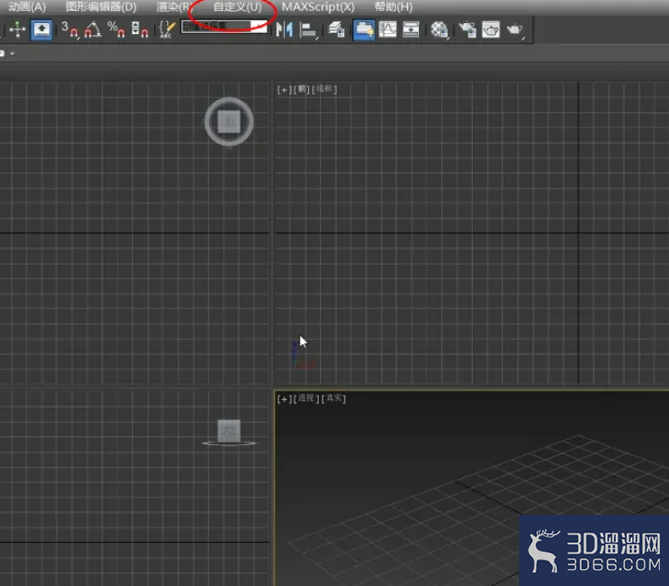This screenshot has width=669, height=586.
Task: Click the top viewport ViewCube face
Action: (x=229, y=121)
